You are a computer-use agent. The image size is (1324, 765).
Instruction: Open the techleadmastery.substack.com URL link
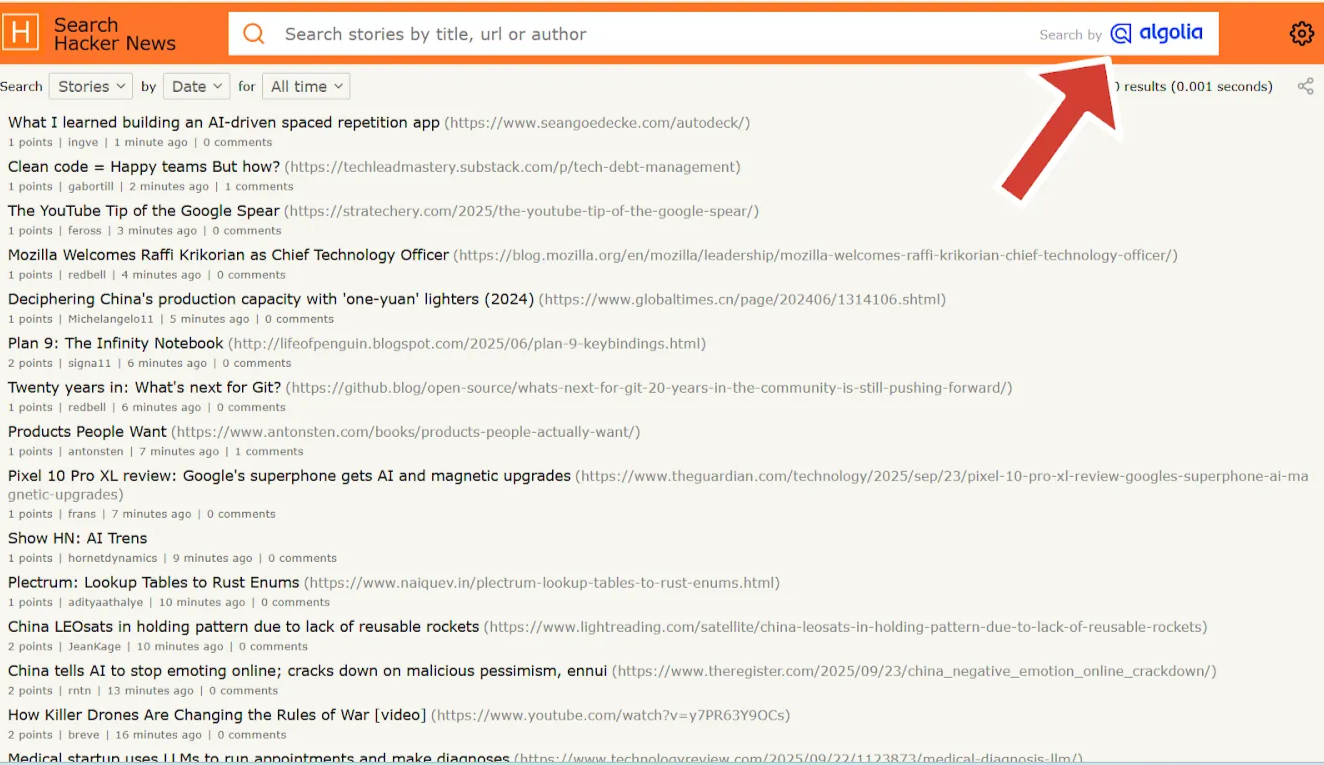(x=512, y=167)
